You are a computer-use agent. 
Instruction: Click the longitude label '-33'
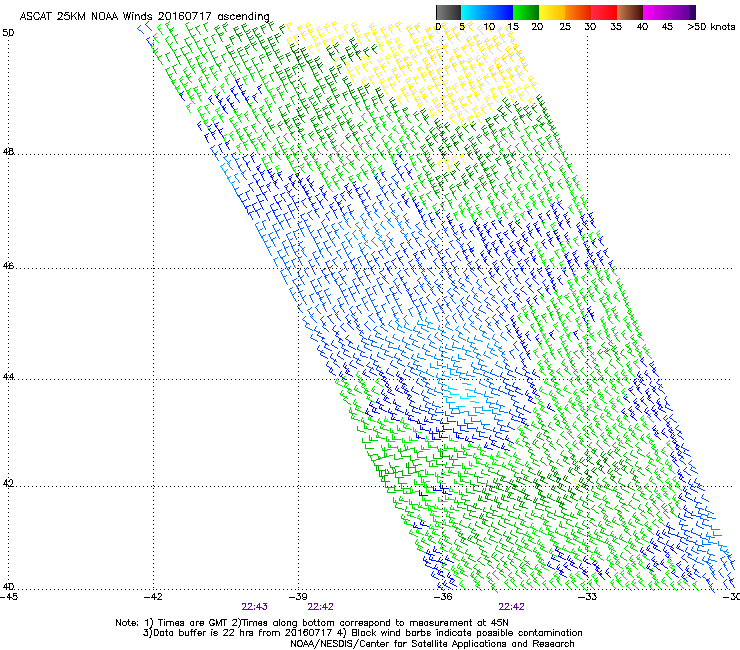pyautogui.click(x=588, y=597)
